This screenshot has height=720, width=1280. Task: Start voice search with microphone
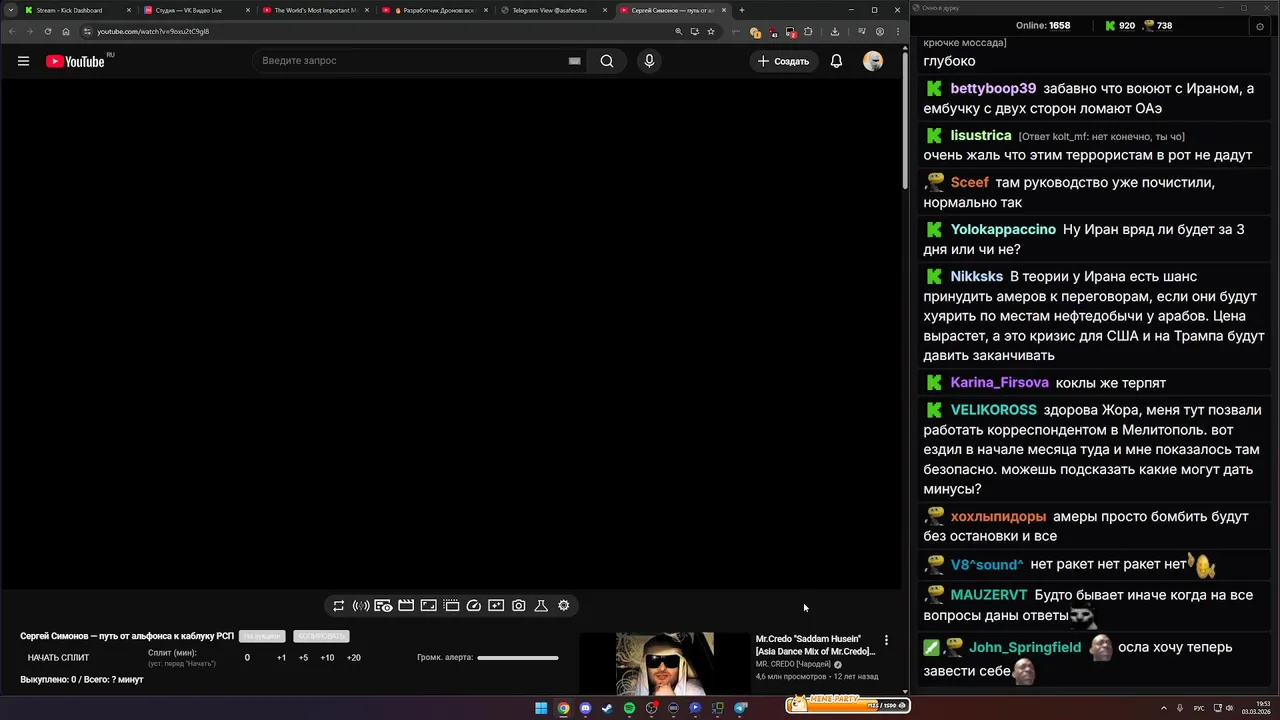pyautogui.click(x=649, y=61)
